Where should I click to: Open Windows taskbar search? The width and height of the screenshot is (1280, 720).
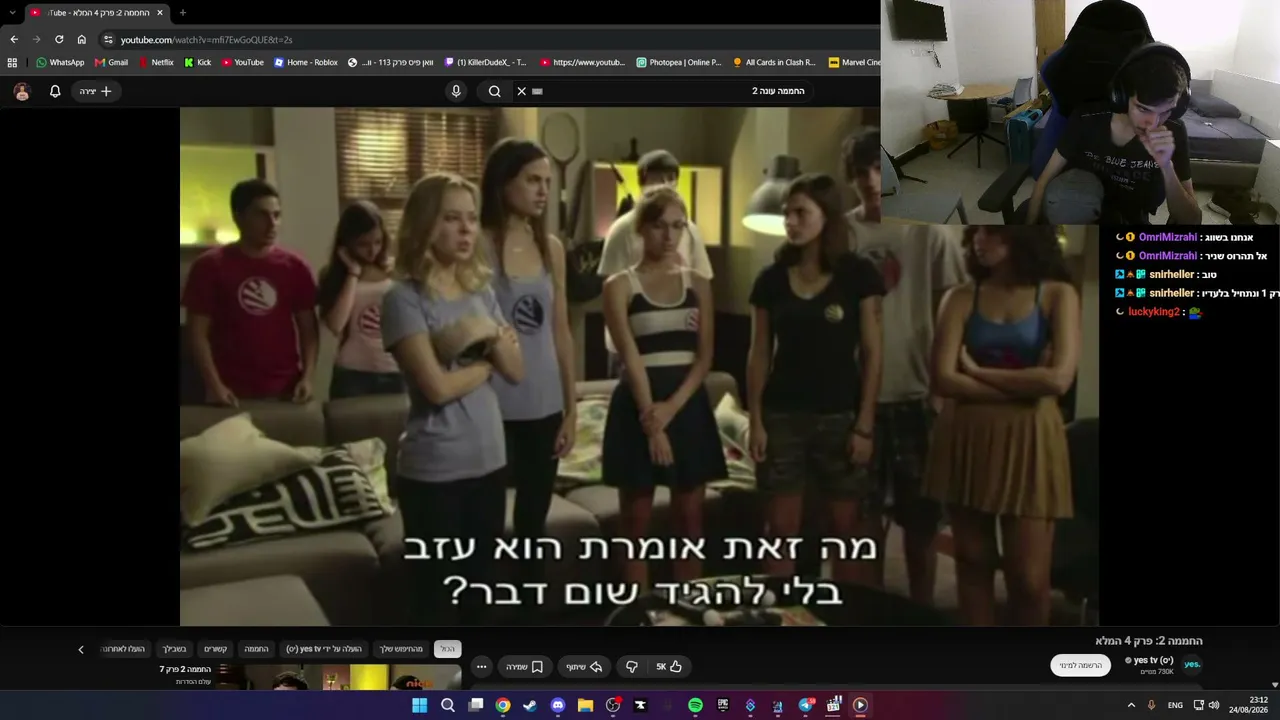coord(448,705)
